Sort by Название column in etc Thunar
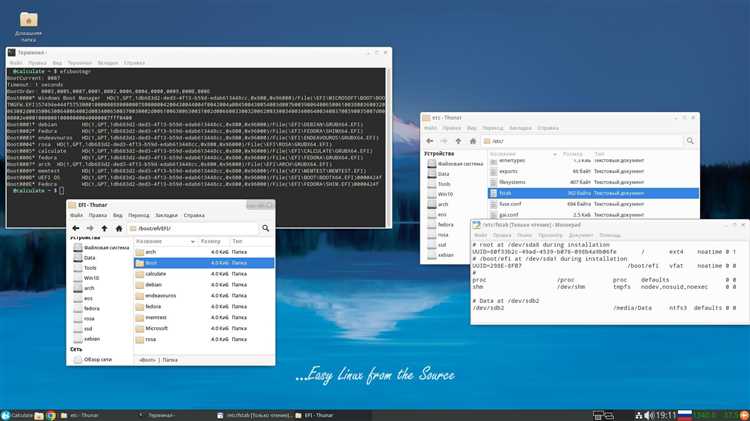The image size is (750, 421). 523,154
